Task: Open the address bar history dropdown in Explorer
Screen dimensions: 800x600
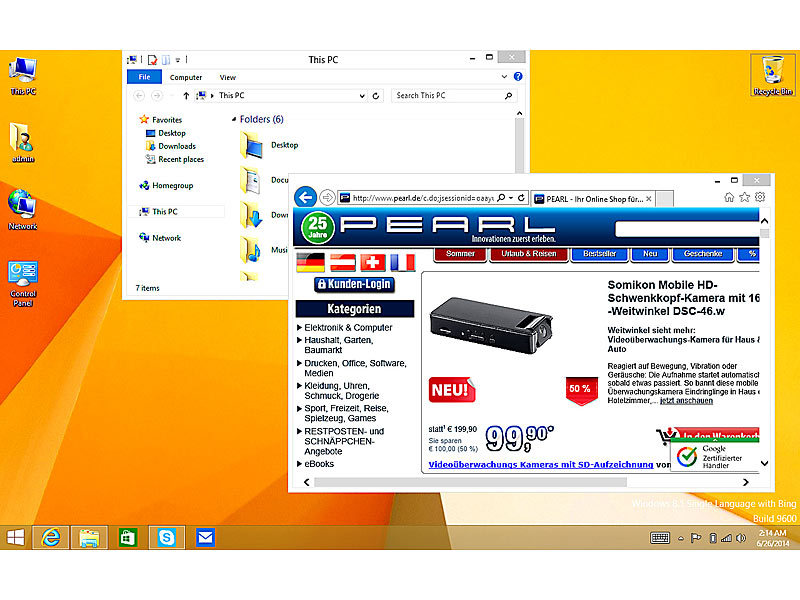Action: [362, 95]
